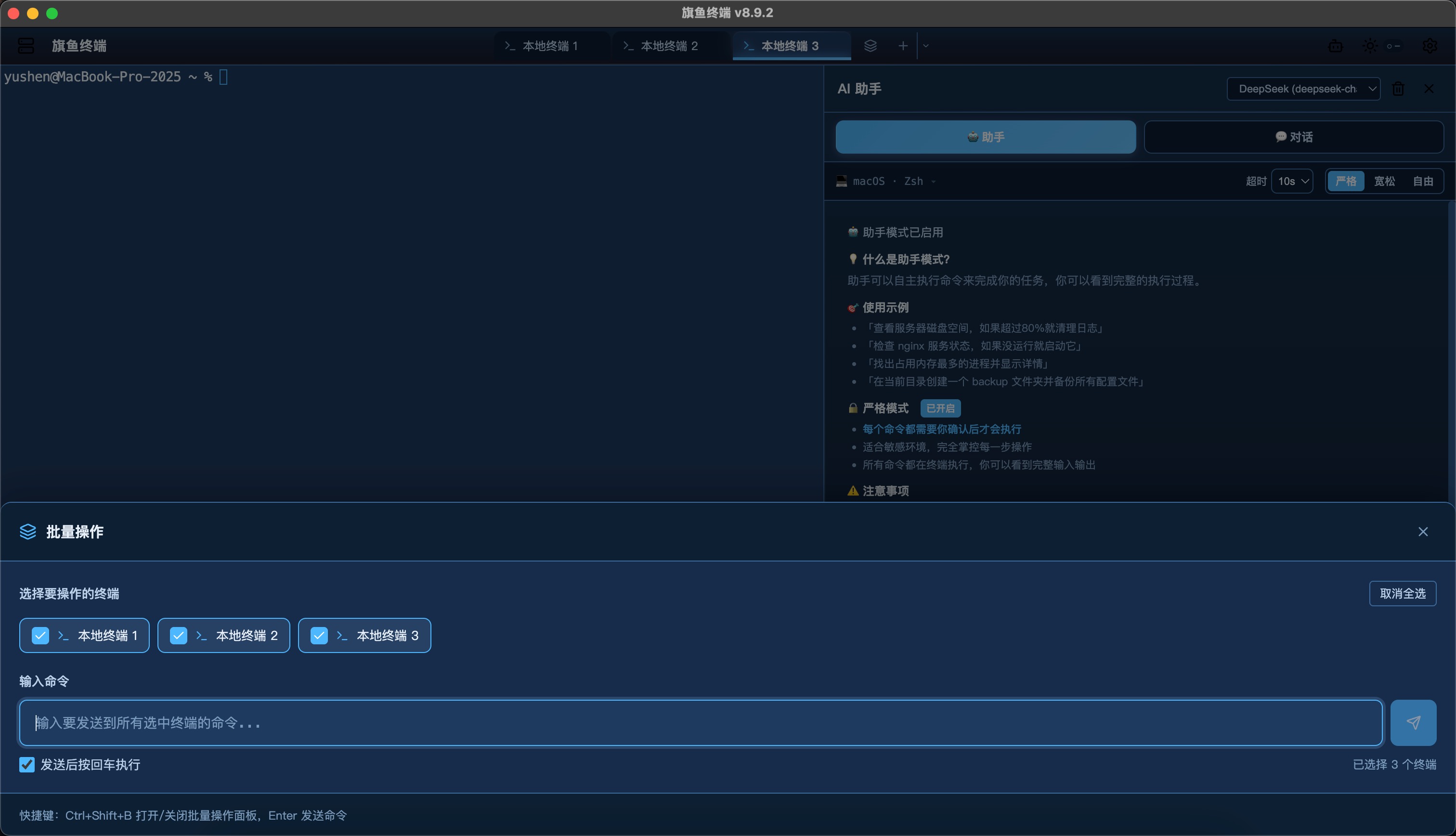1456x836 pixels.
Task: Open settings gear icon in top right
Action: (1430, 46)
